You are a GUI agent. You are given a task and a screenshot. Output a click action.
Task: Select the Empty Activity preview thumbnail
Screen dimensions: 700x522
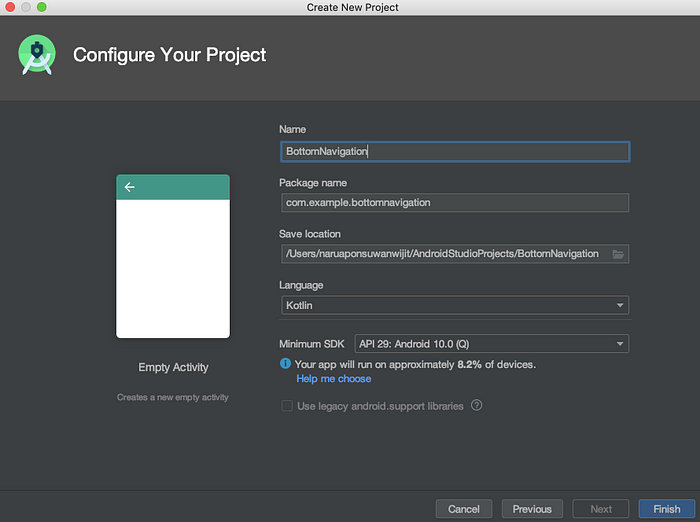[173, 256]
